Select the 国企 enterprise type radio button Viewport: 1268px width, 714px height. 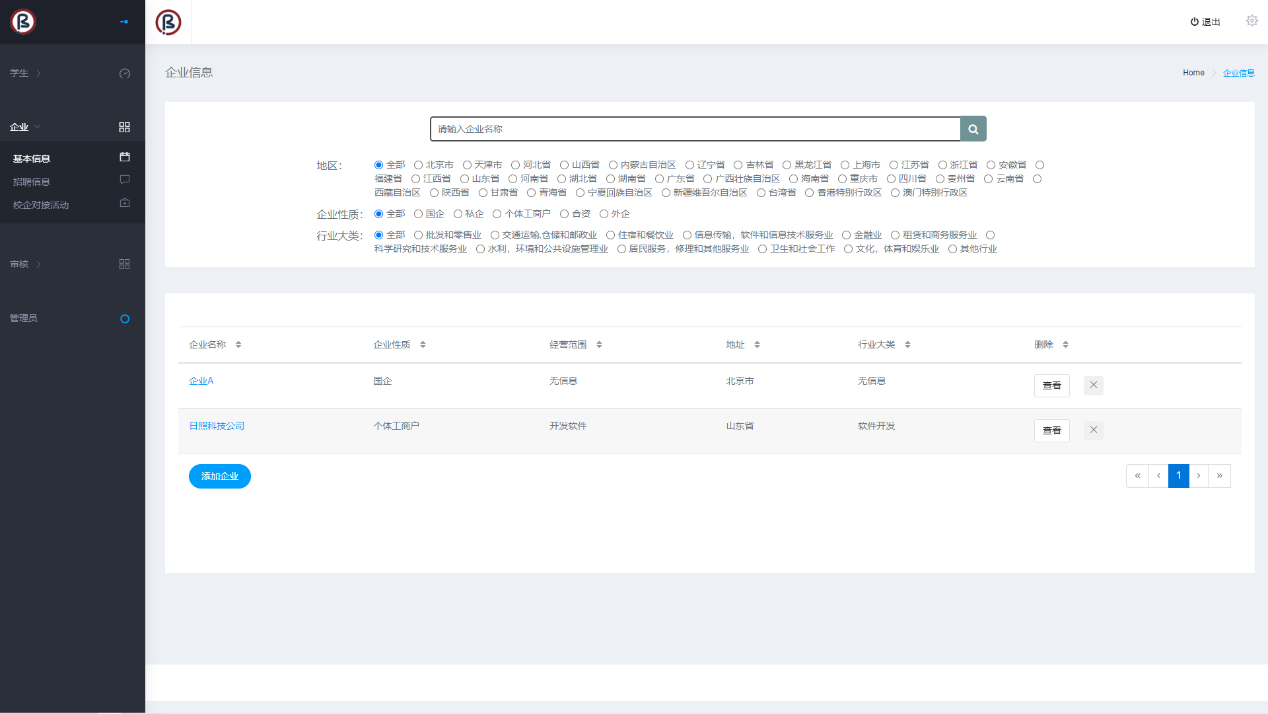pos(418,214)
